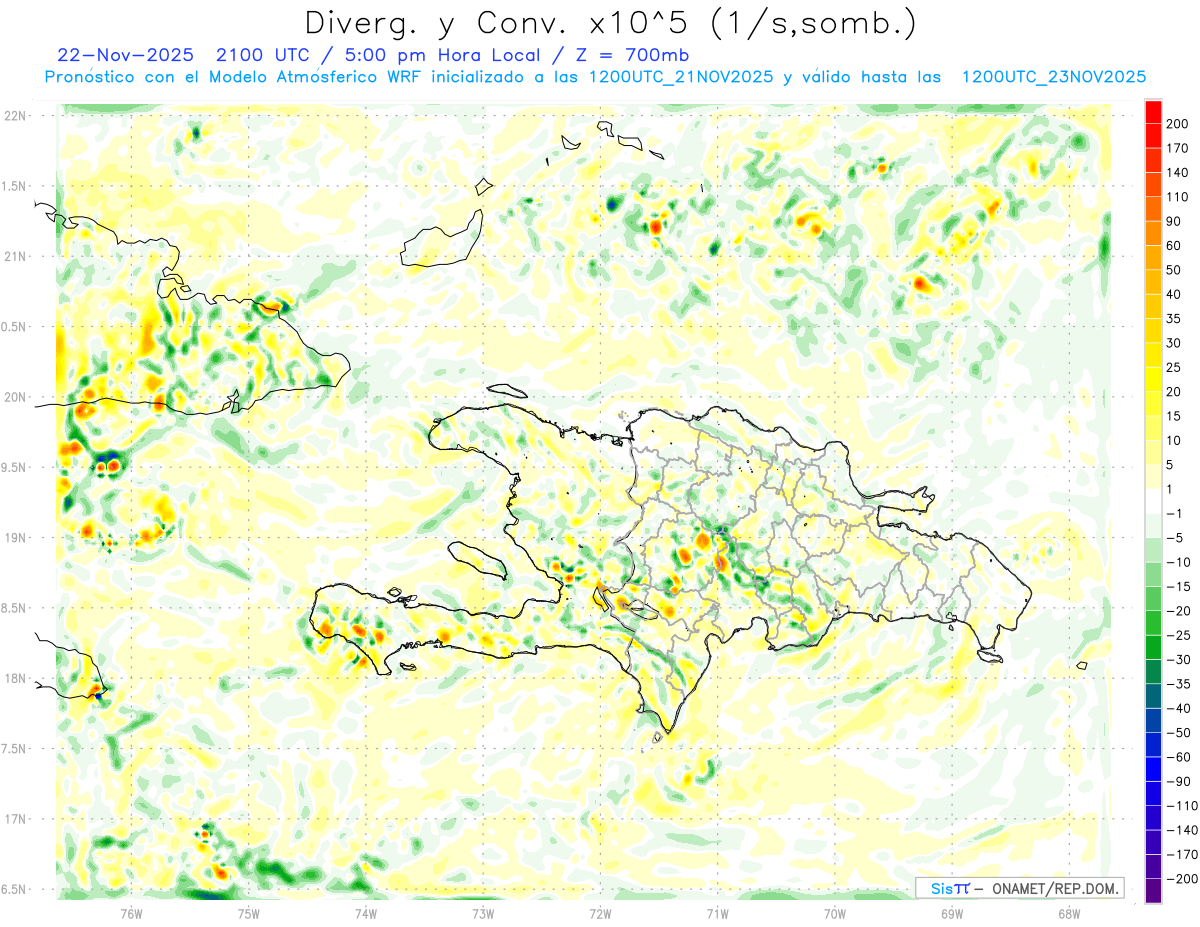Click colorbar value '90' (positive)

[x=1173, y=221]
